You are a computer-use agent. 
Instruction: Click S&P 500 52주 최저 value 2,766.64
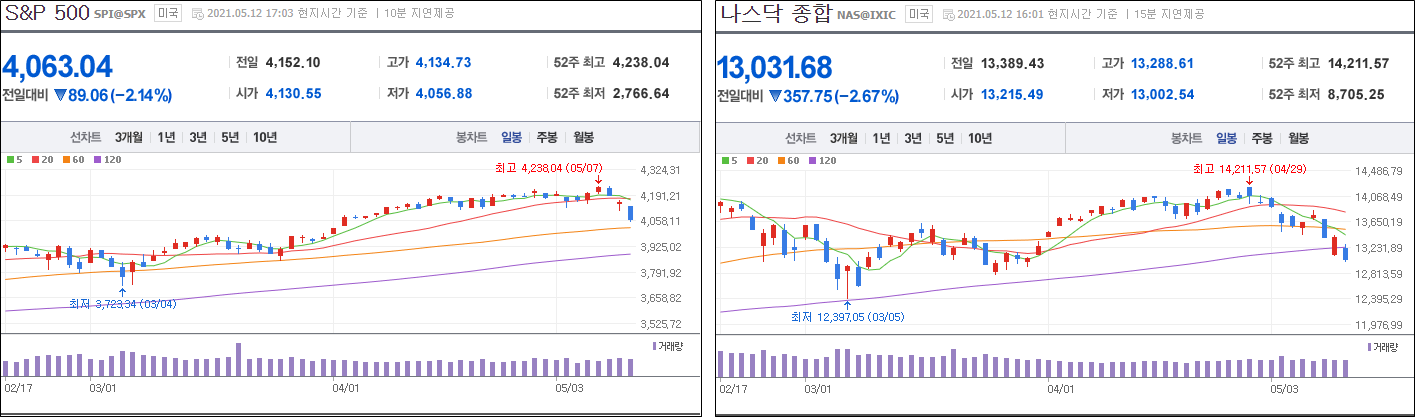[641, 93]
